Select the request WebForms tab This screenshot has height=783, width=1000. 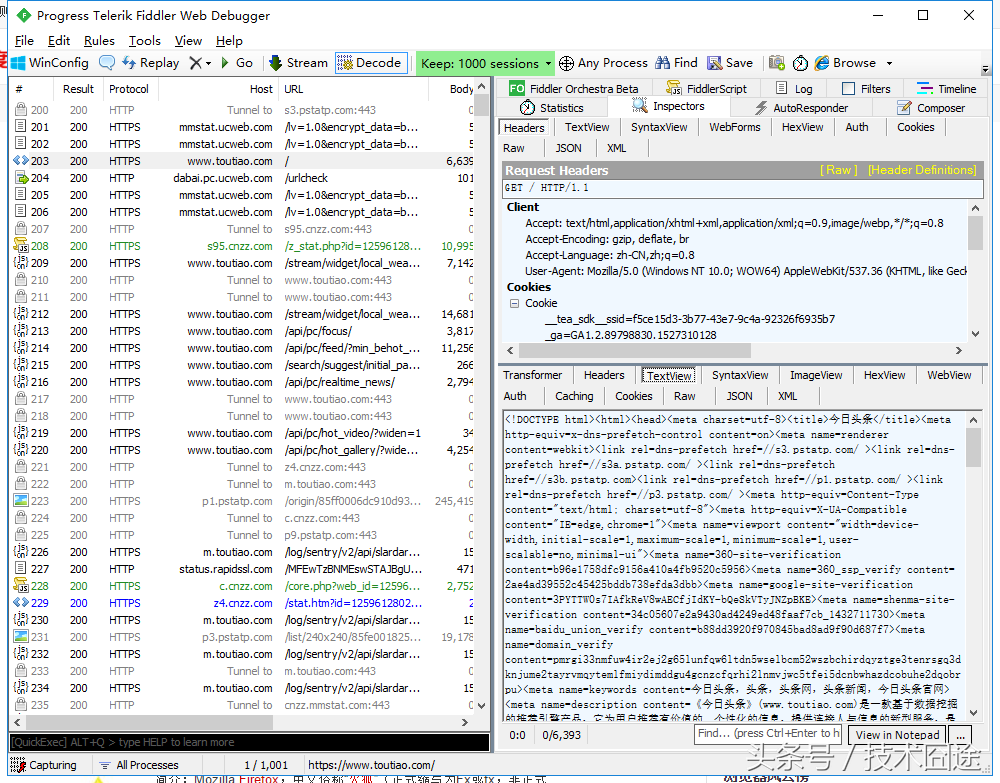click(735, 127)
